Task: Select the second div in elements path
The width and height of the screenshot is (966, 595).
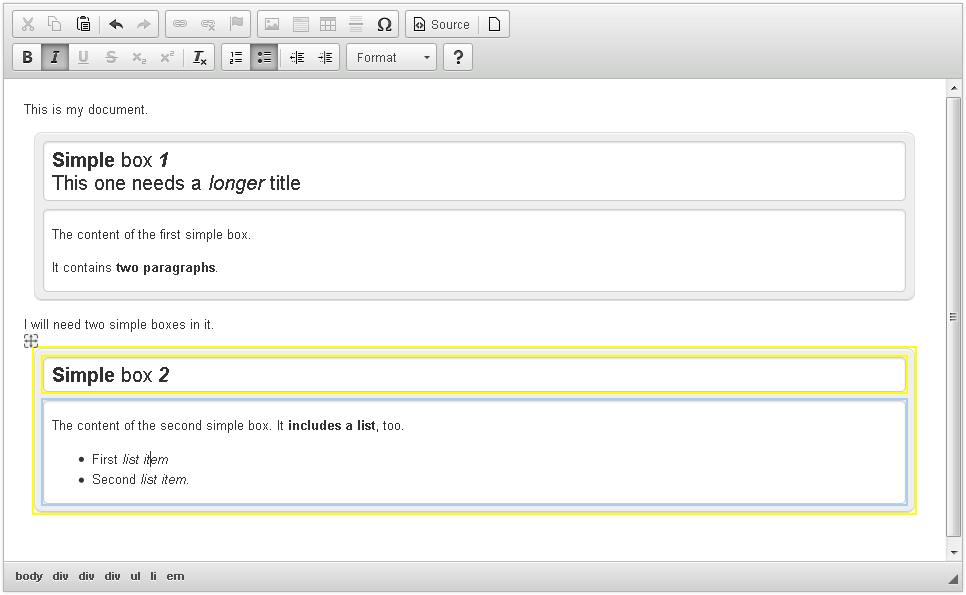Action: pyautogui.click(x=86, y=576)
